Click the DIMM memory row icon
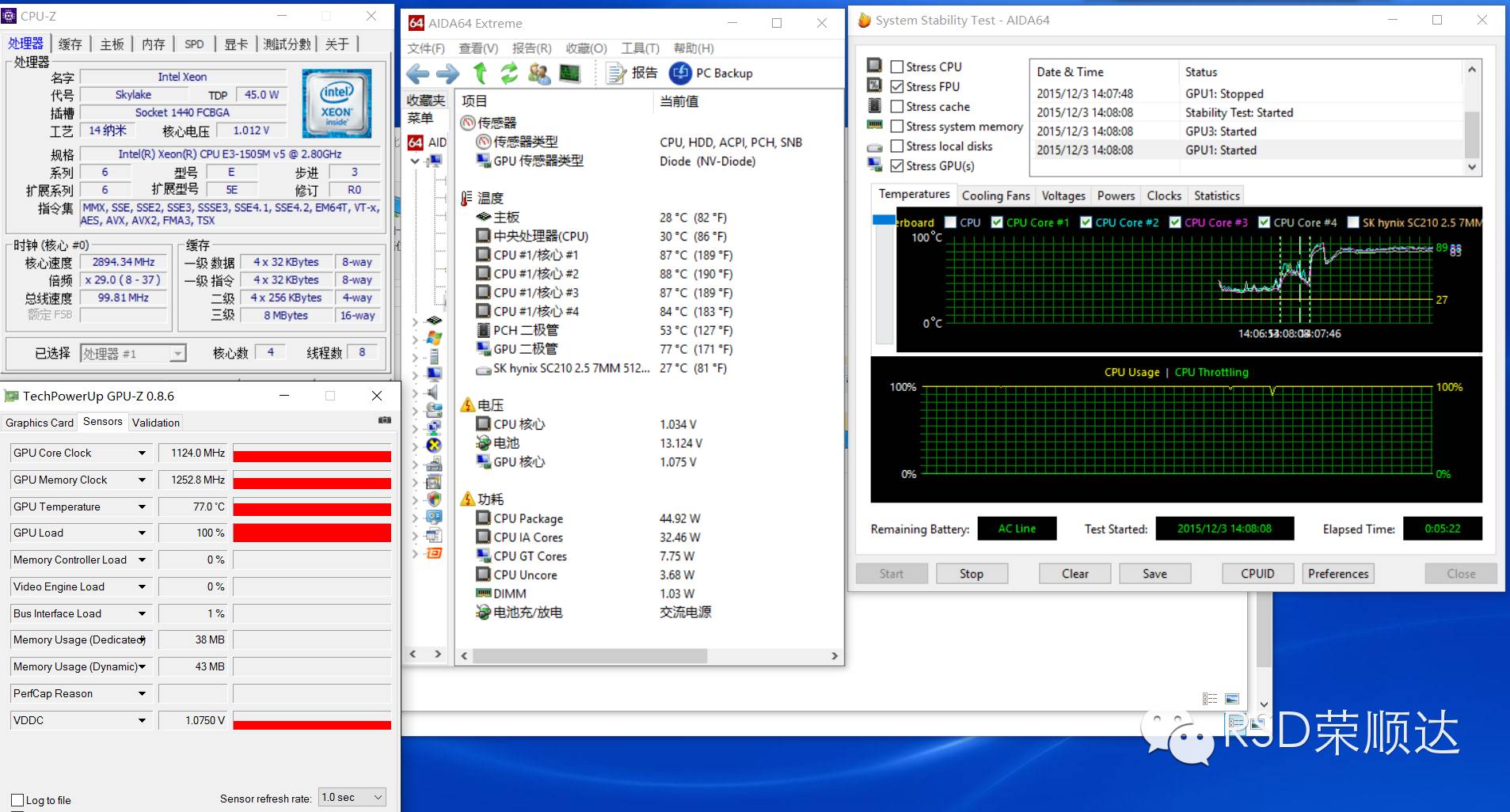The height and width of the screenshot is (812, 1510). click(483, 594)
